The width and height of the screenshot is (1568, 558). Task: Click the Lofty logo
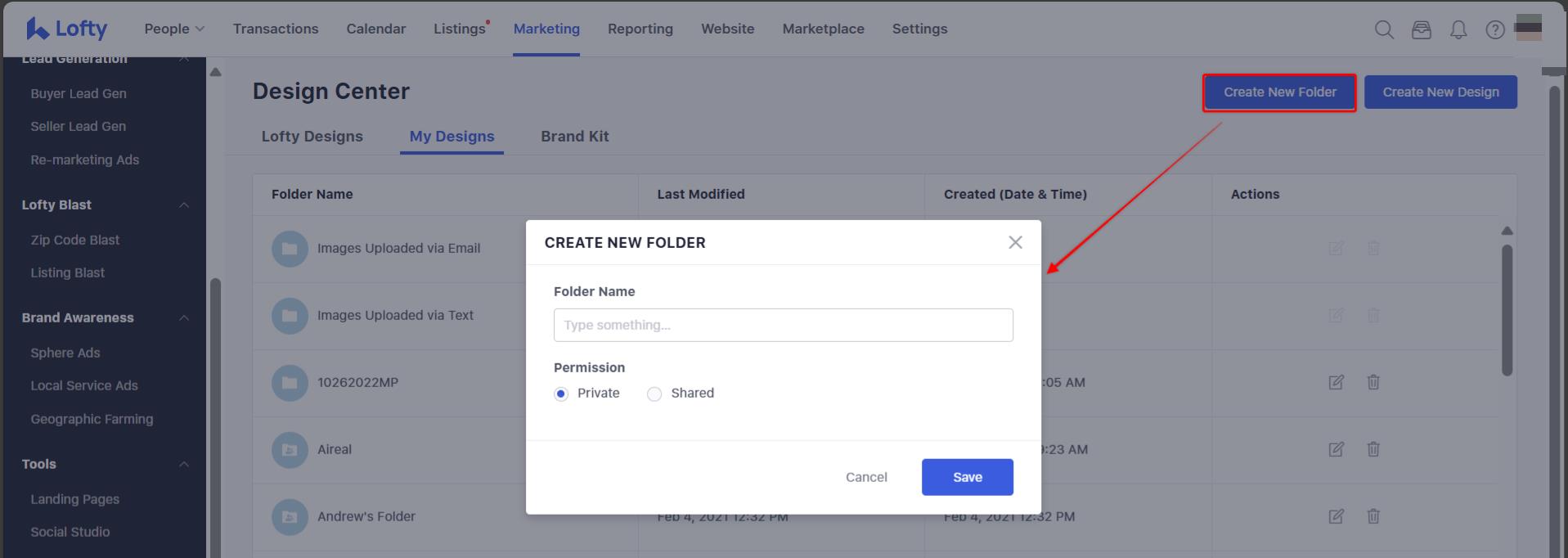(x=66, y=29)
